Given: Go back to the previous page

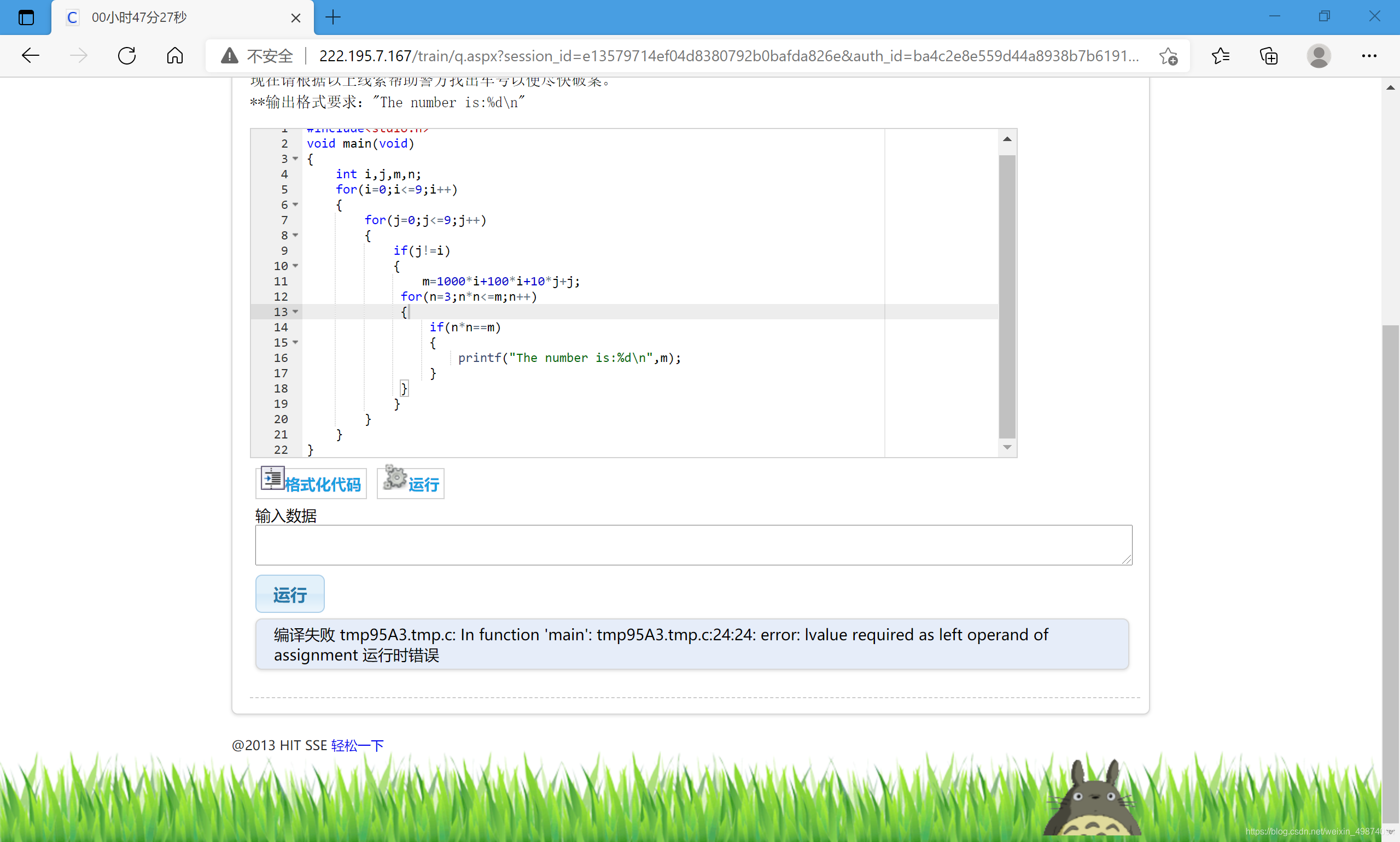Looking at the screenshot, I should click(31, 56).
